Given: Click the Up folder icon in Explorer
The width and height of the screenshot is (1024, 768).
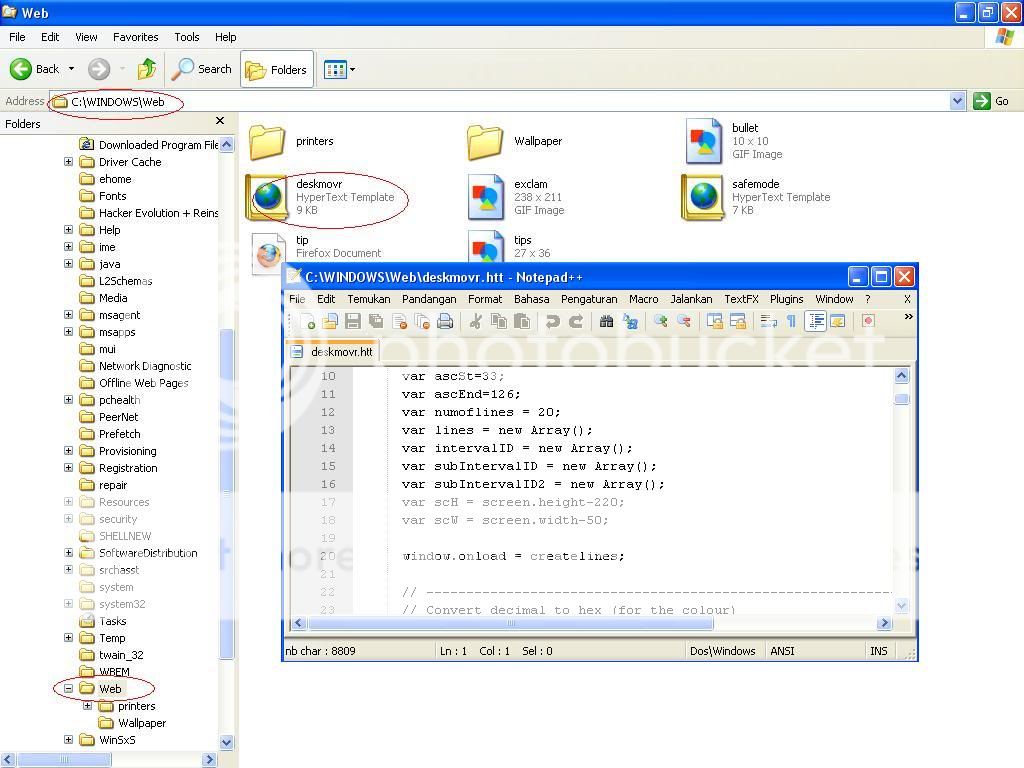Looking at the screenshot, I should (x=147, y=69).
